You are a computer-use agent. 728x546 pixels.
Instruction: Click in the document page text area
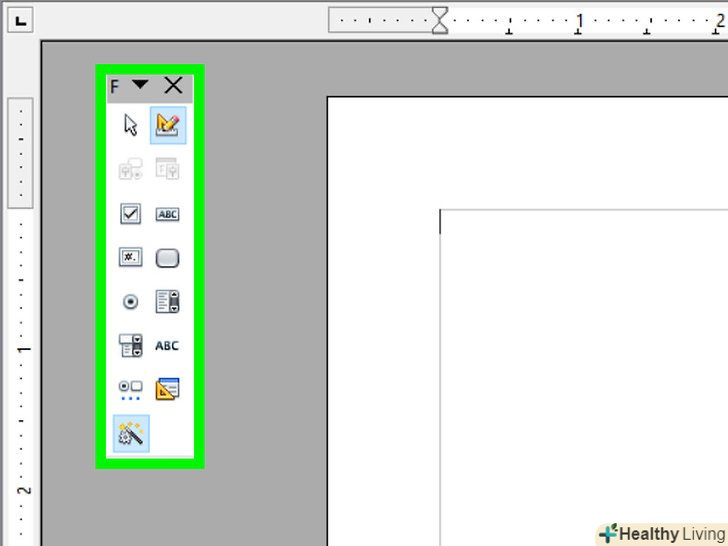584,377
